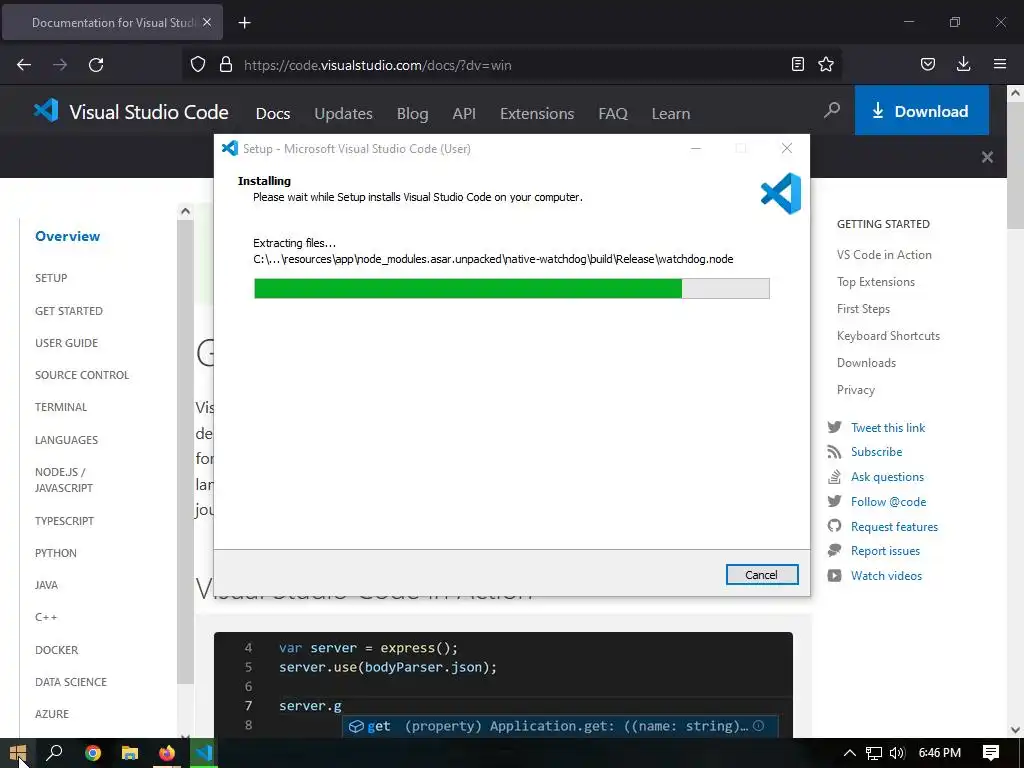Click the site security padlock icon
This screenshot has height=768, width=1024.
pyautogui.click(x=226, y=65)
